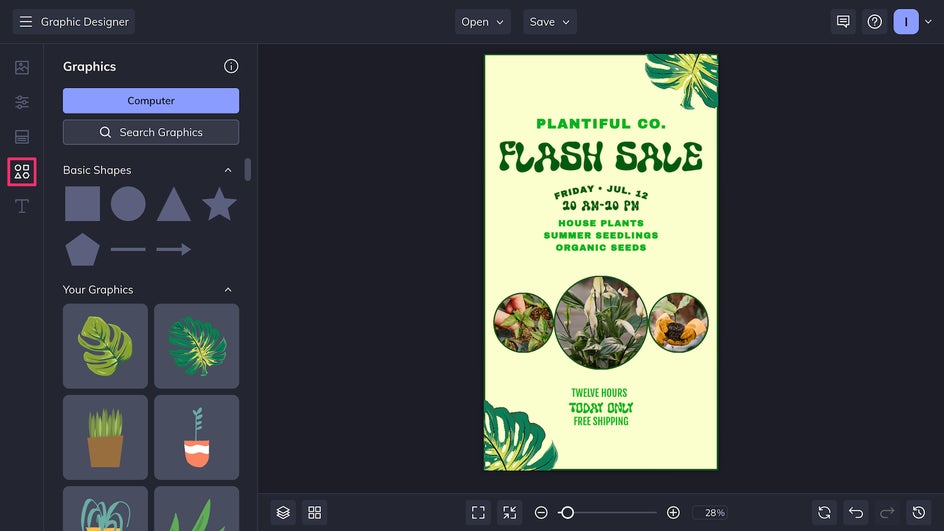Select the Graphics sidebar tab
The height and width of the screenshot is (531, 944).
point(22,172)
